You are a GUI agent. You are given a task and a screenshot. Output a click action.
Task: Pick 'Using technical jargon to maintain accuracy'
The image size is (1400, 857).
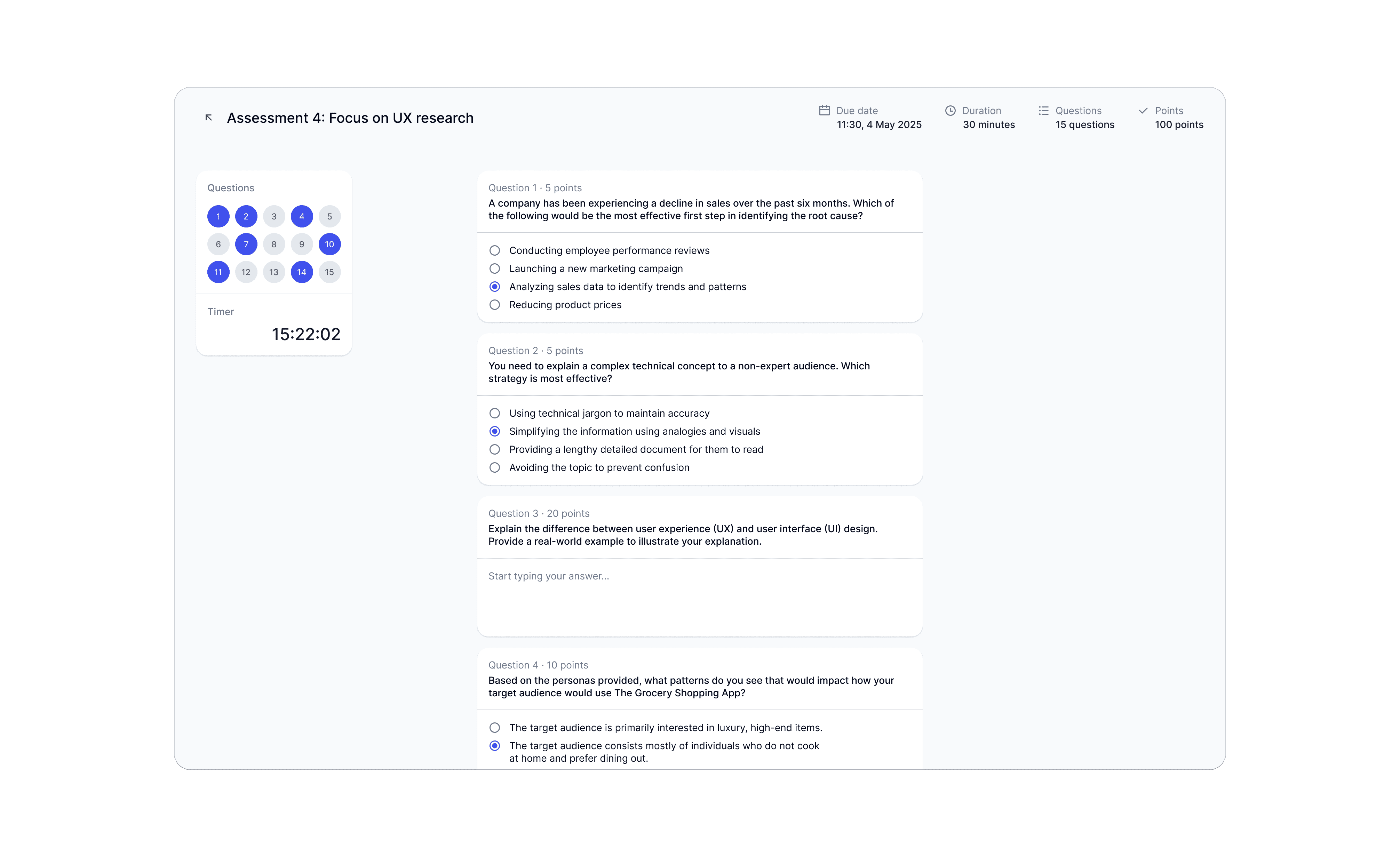coord(495,414)
